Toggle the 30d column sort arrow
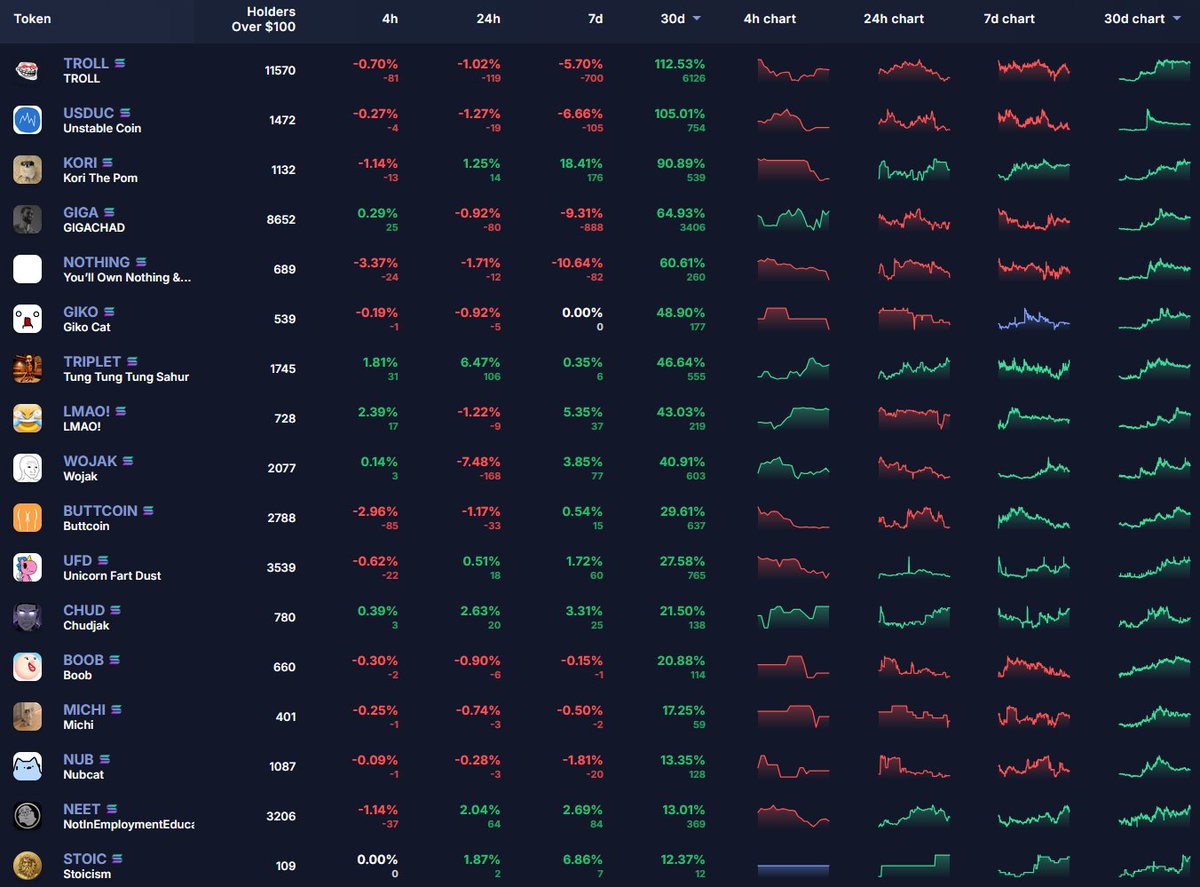The height and width of the screenshot is (887, 1200). point(696,19)
